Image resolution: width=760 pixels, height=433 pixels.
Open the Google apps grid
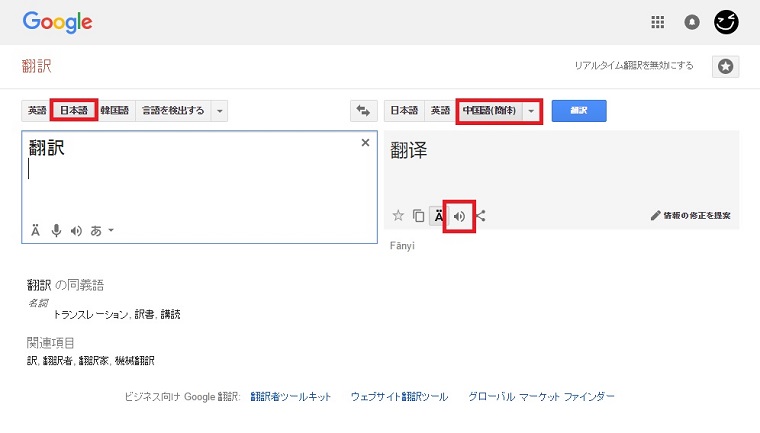657,22
